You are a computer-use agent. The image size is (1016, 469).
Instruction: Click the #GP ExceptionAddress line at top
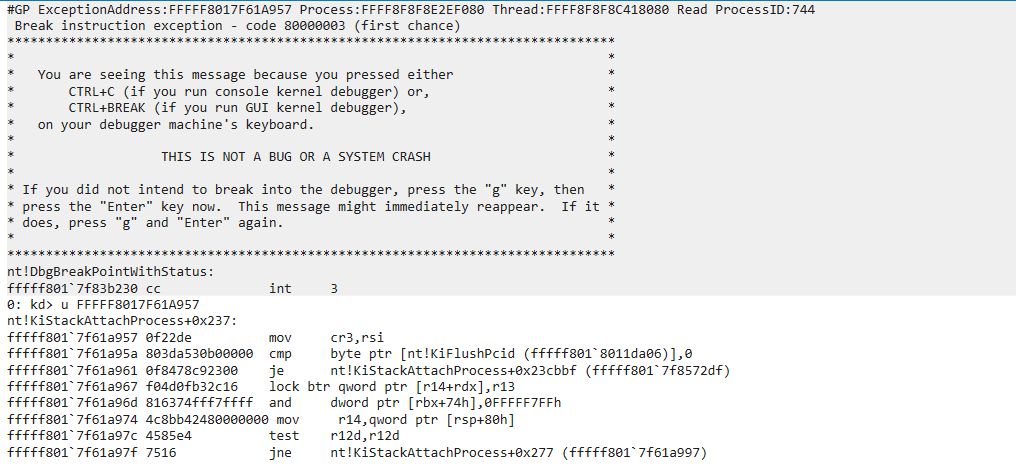coord(411,10)
